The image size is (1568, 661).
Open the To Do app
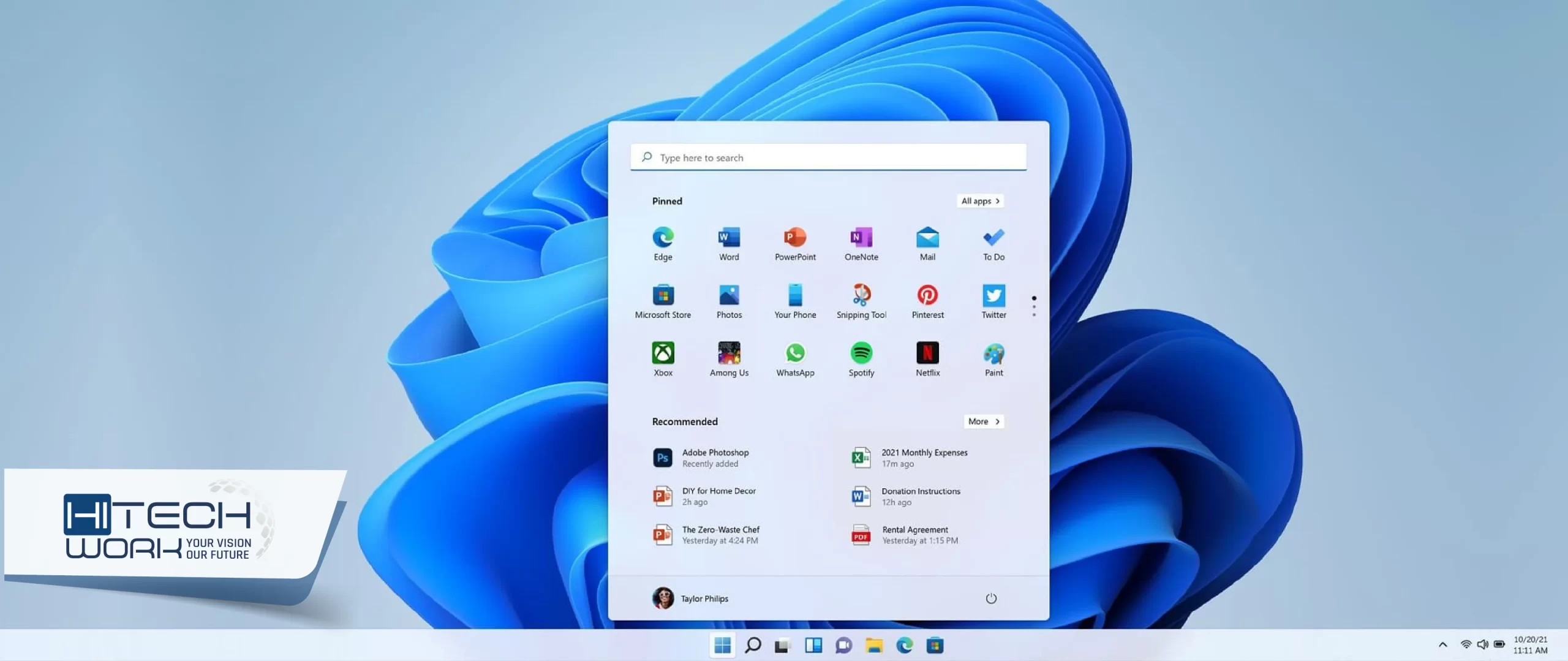(x=993, y=244)
